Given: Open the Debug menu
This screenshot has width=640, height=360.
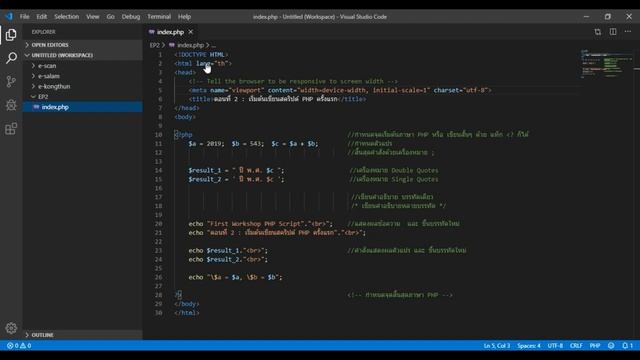Looking at the screenshot, I should tap(131, 17).
